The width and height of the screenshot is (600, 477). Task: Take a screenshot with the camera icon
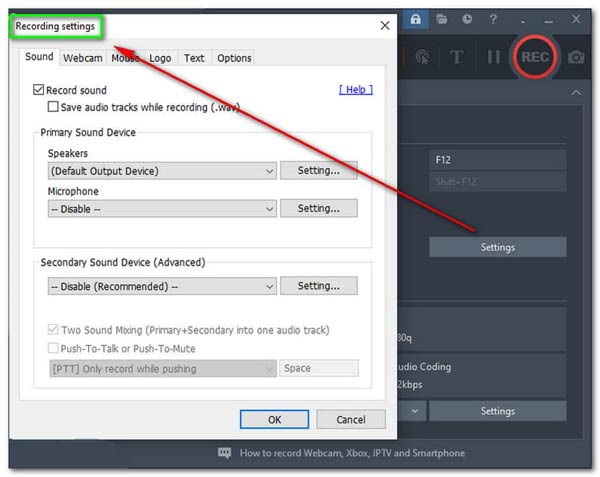(576, 57)
